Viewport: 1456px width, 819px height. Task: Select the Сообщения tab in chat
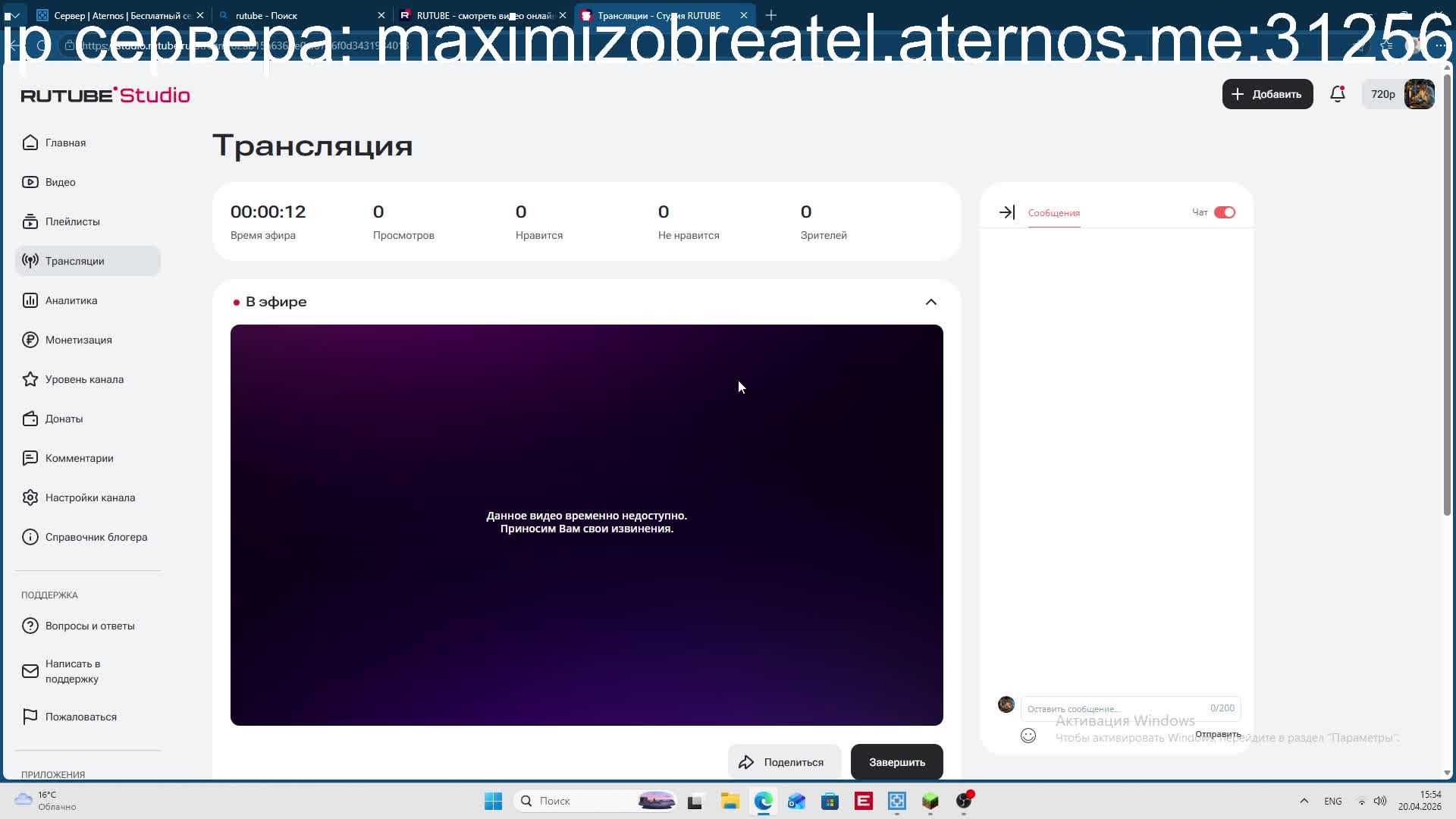(1053, 213)
